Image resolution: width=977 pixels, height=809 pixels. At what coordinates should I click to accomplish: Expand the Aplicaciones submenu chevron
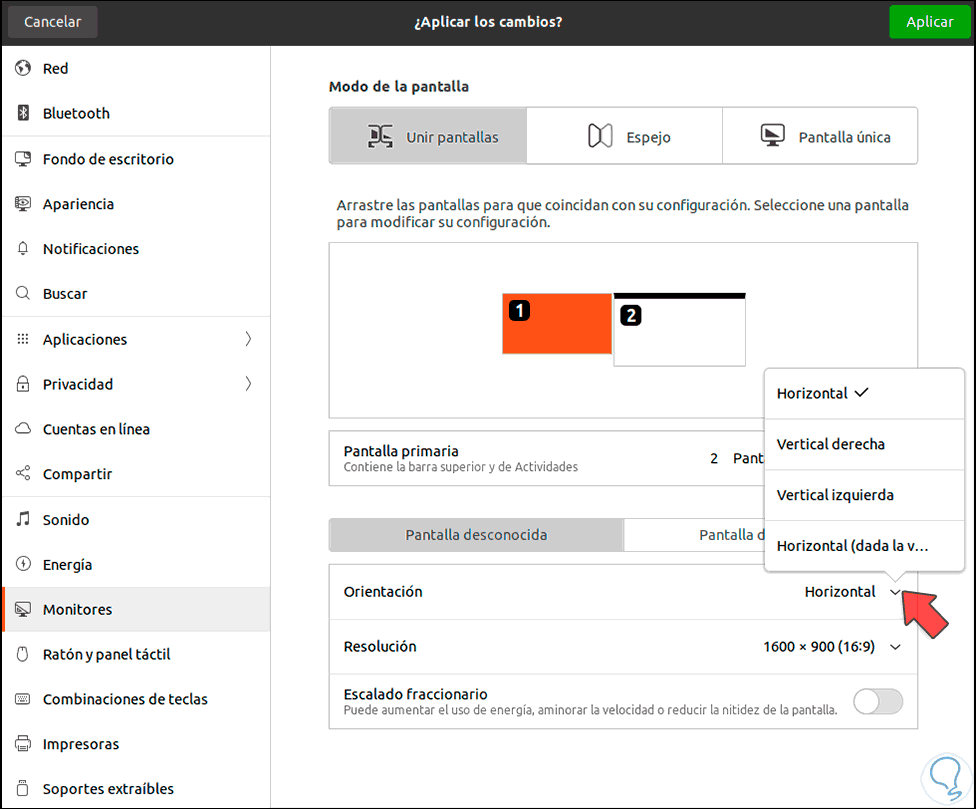click(x=248, y=339)
